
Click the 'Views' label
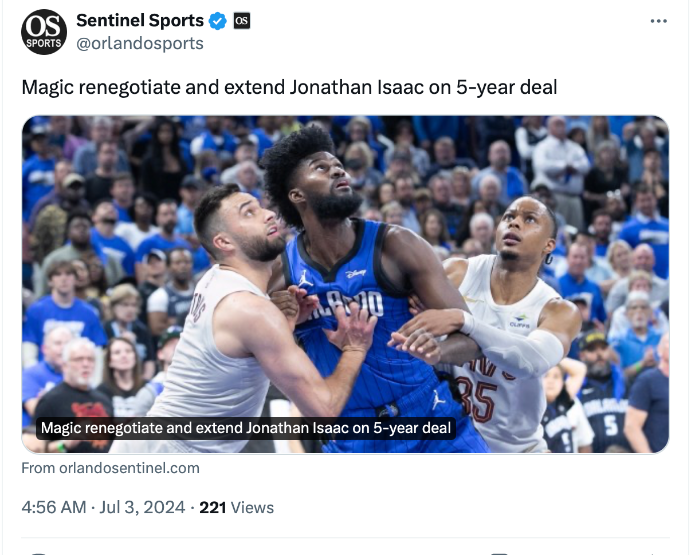pyautogui.click(x=252, y=508)
